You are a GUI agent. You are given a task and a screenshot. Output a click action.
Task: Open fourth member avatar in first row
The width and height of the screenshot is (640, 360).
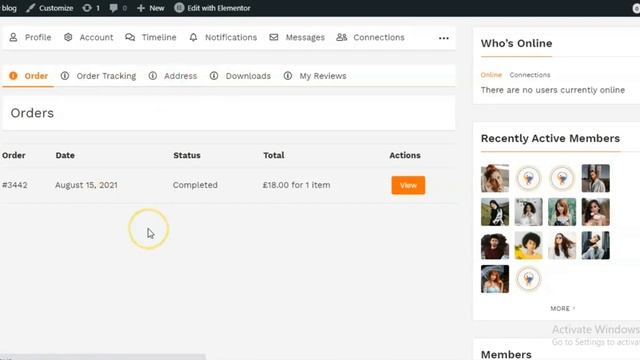(x=596, y=178)
